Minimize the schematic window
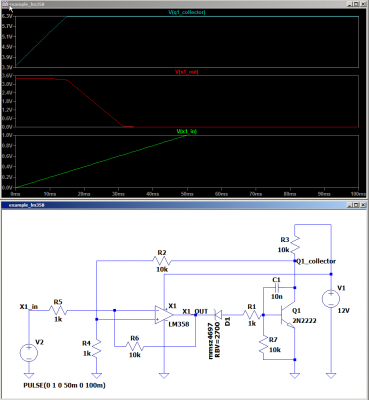Screen dimensions: 369x400 click(x=349, y=205)
